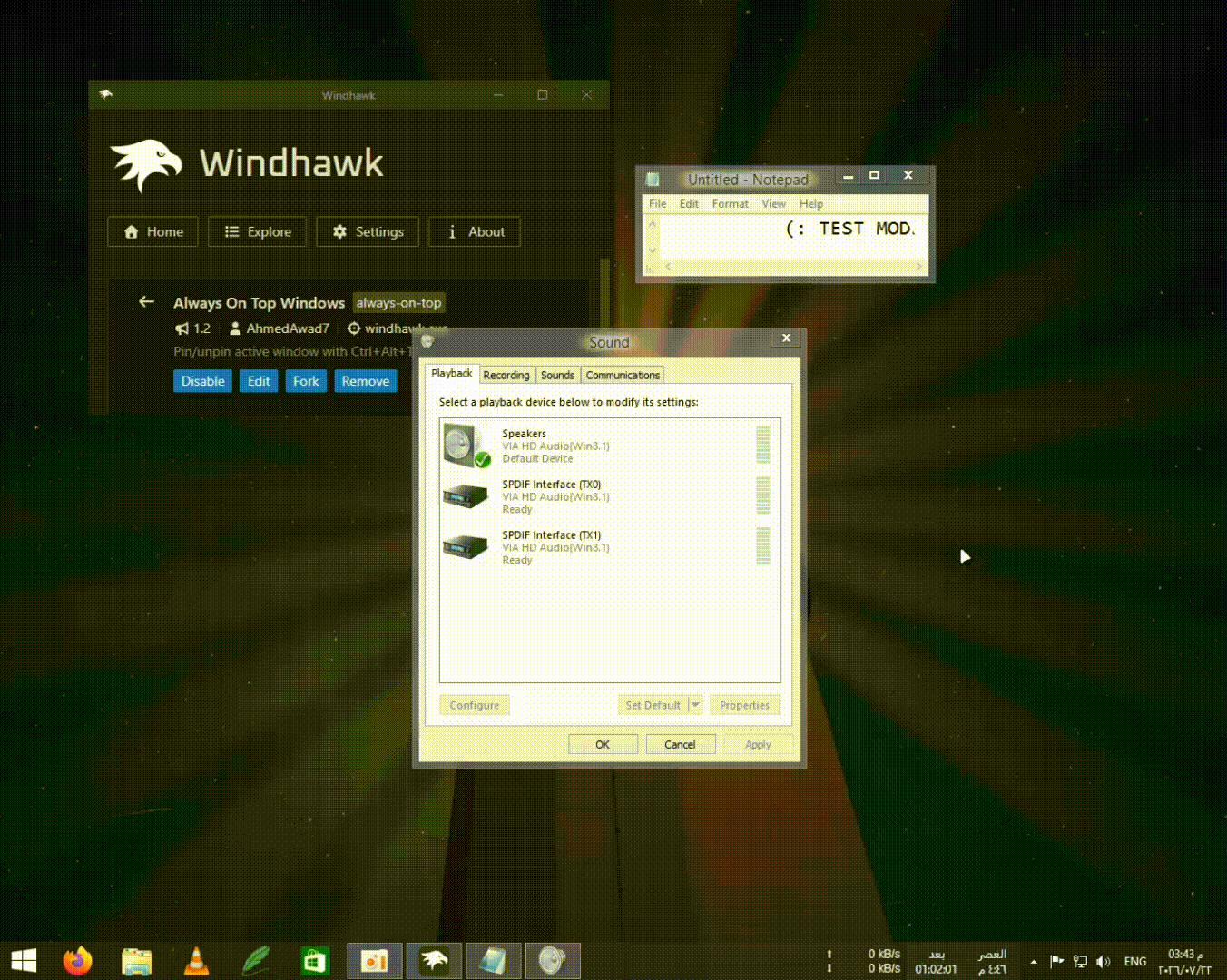This screenshot has height=980, width=1227.
Task: Open the Store icon on the taskbar
Action: [x=314, y=961]
